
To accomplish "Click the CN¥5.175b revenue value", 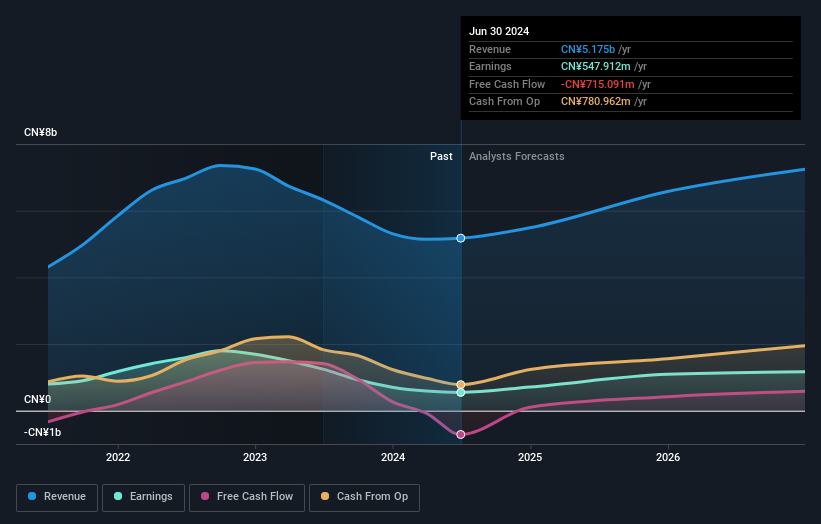I will [587, 49].
